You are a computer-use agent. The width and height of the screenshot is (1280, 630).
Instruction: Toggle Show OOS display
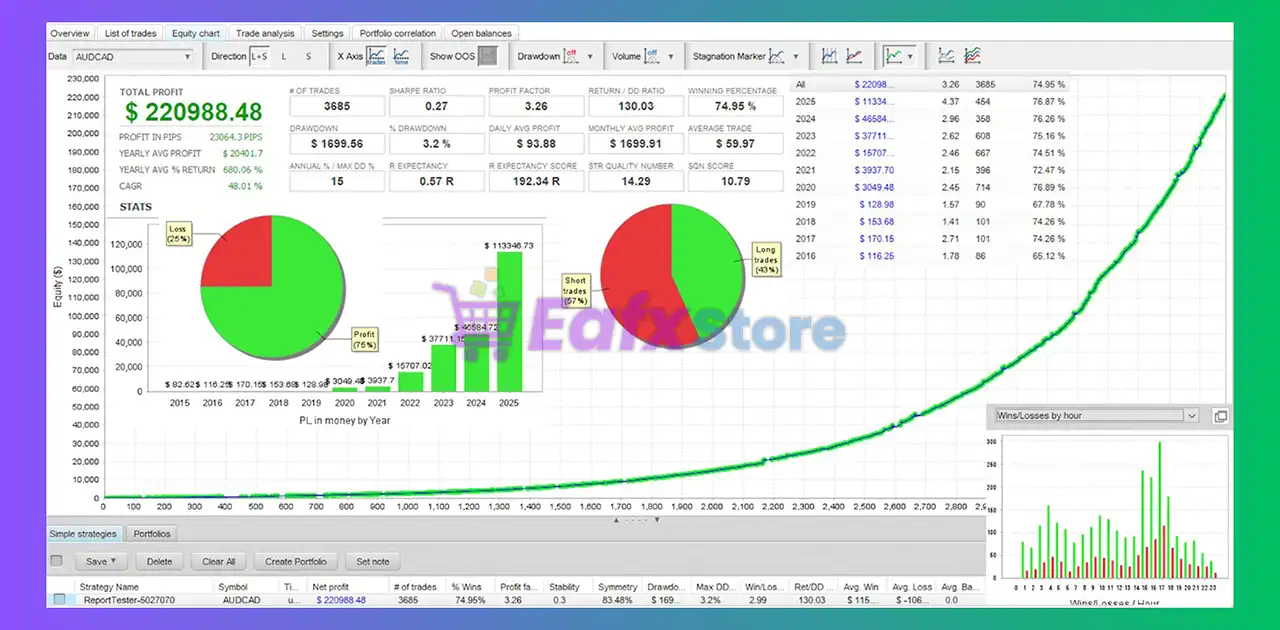click(486, 57)
